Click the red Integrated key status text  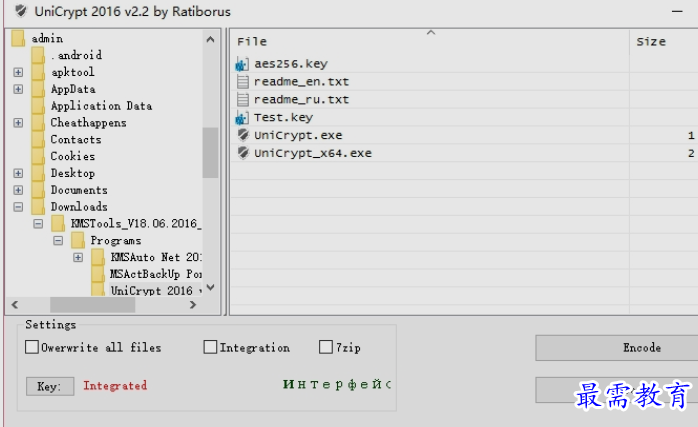pos(115,386)
